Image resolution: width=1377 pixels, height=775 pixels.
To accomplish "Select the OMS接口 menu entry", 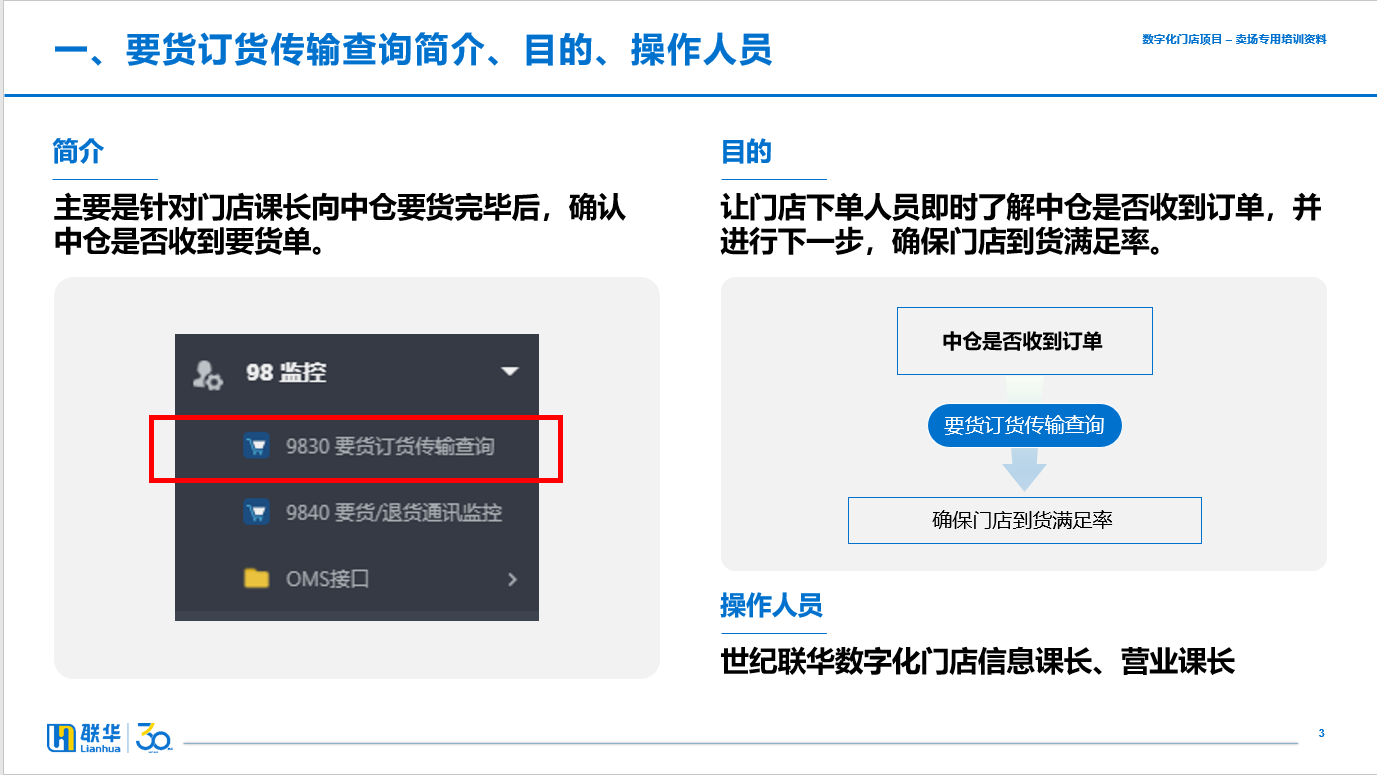I will pos(357,578).
